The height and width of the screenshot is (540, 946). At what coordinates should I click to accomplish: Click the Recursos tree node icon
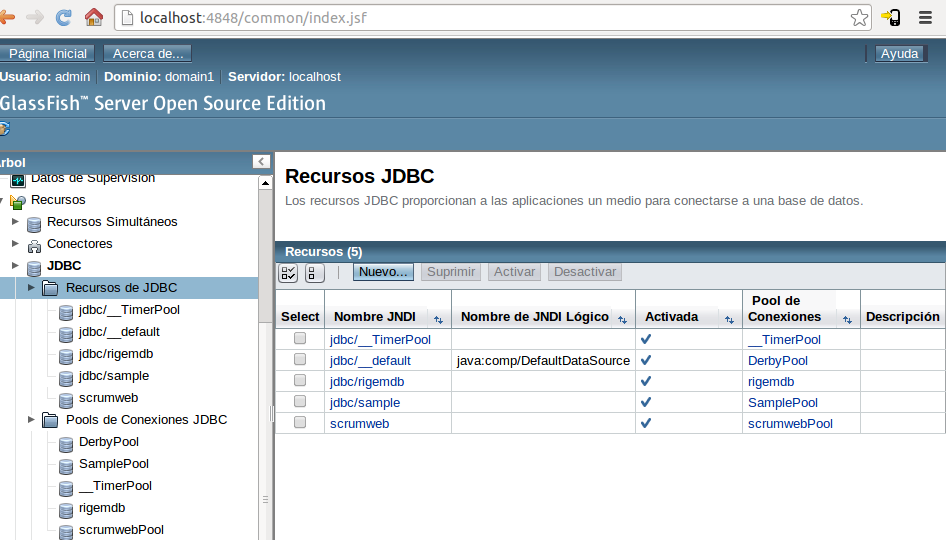click(18, 202)
